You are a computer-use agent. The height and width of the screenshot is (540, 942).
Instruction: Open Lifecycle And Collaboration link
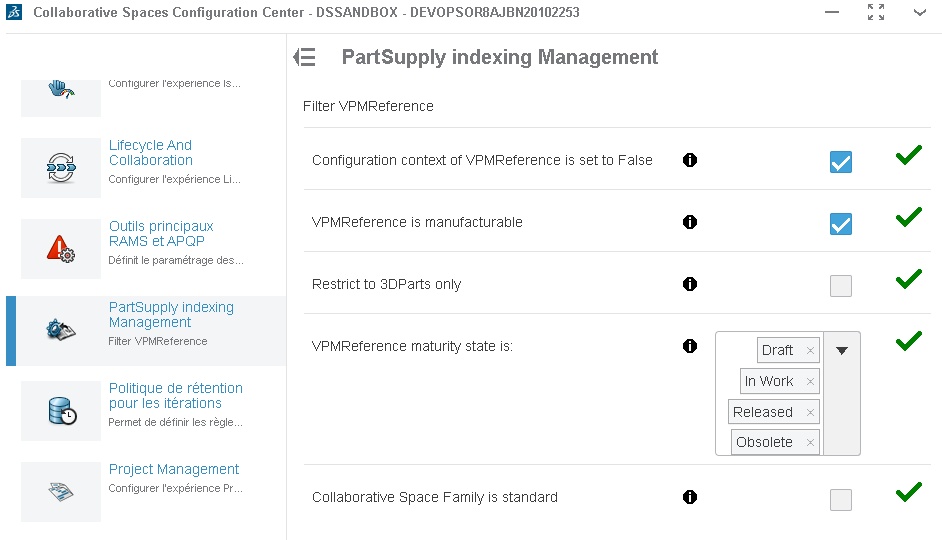point(151,153)
